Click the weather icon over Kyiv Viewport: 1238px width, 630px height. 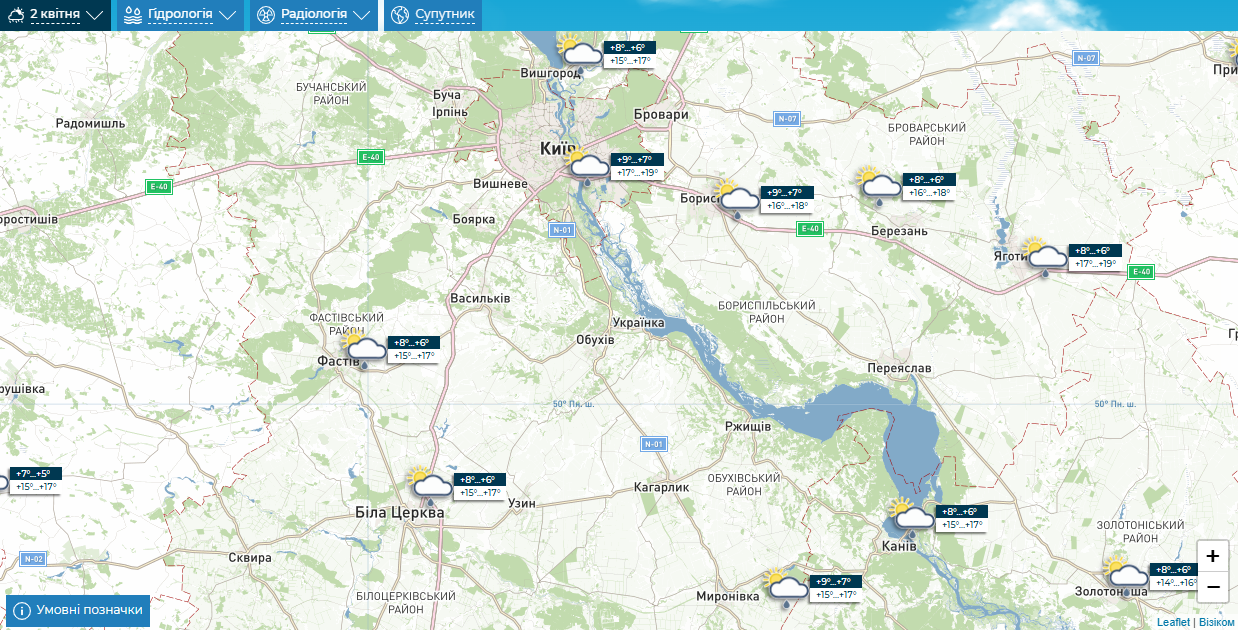[x=586, y=167]
